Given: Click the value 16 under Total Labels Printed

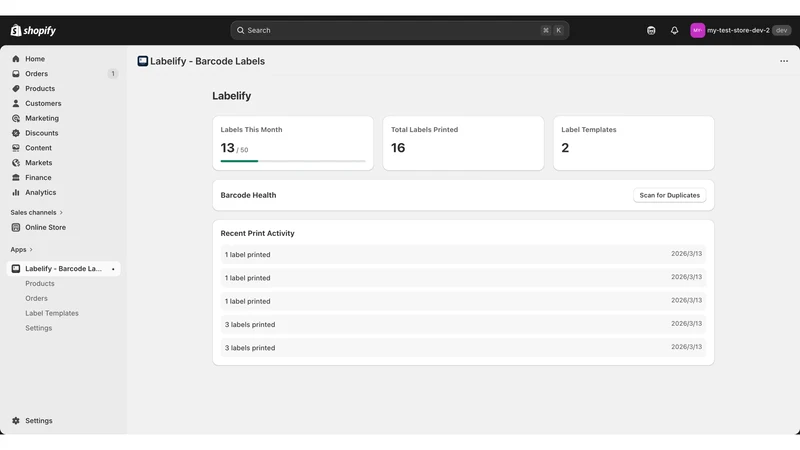Looking at the screenshot, I should (398, 148).
